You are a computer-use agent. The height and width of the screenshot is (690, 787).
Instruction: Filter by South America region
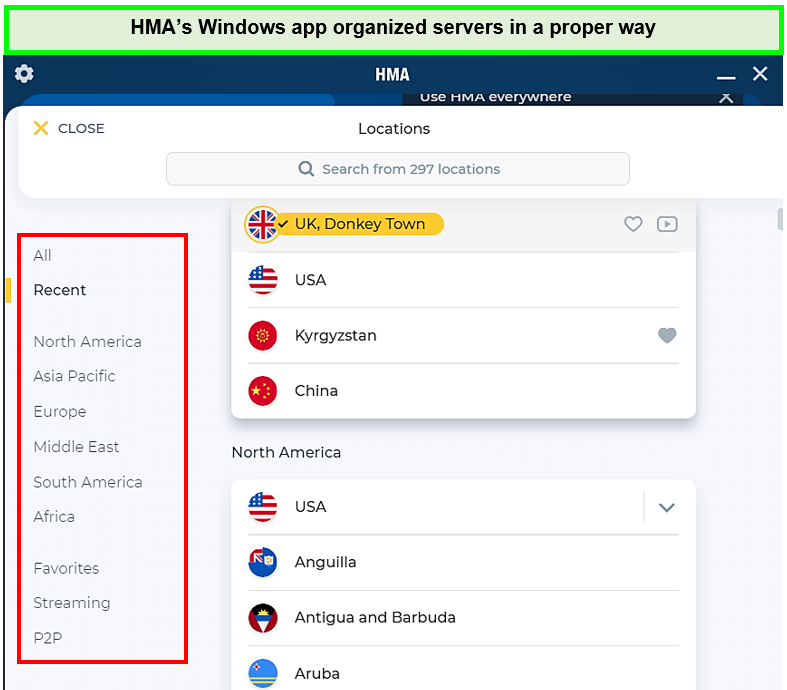click(x=88, y=482)
